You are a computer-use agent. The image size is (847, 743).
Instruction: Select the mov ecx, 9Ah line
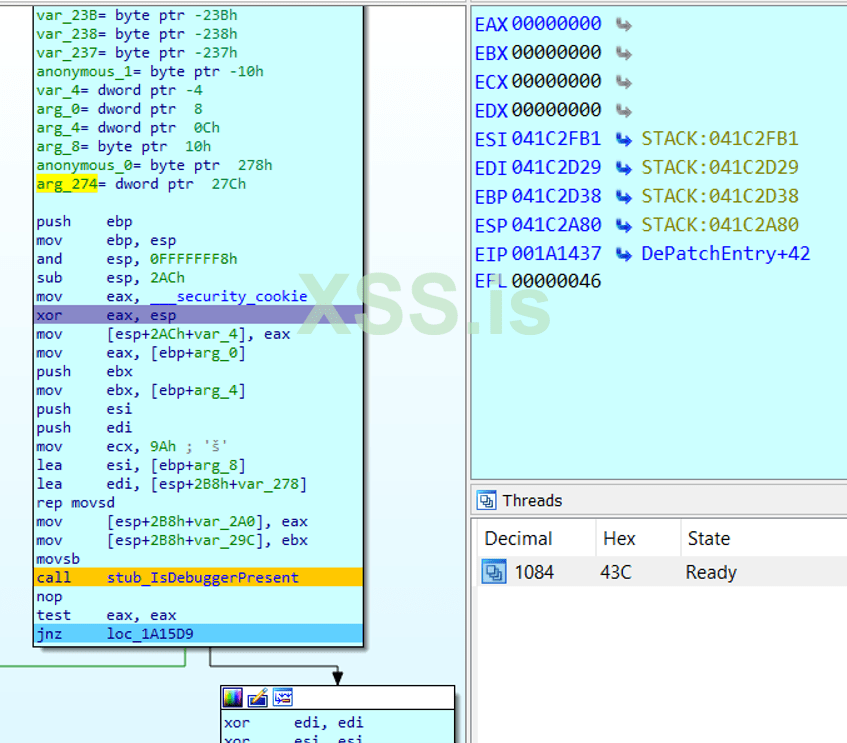coord(132,447)
